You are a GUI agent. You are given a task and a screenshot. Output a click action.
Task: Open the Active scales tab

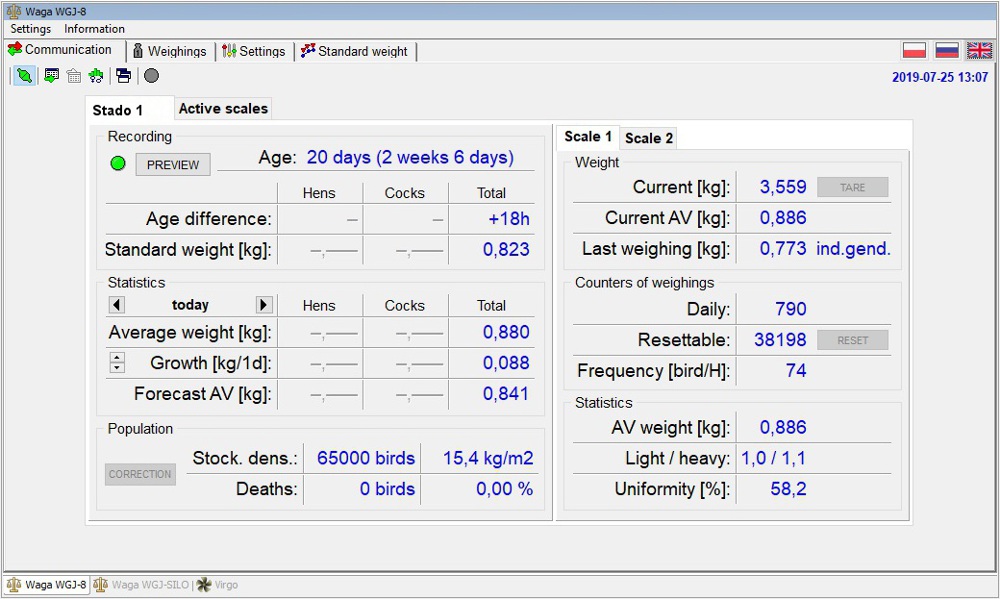click(x=223, y=108)
